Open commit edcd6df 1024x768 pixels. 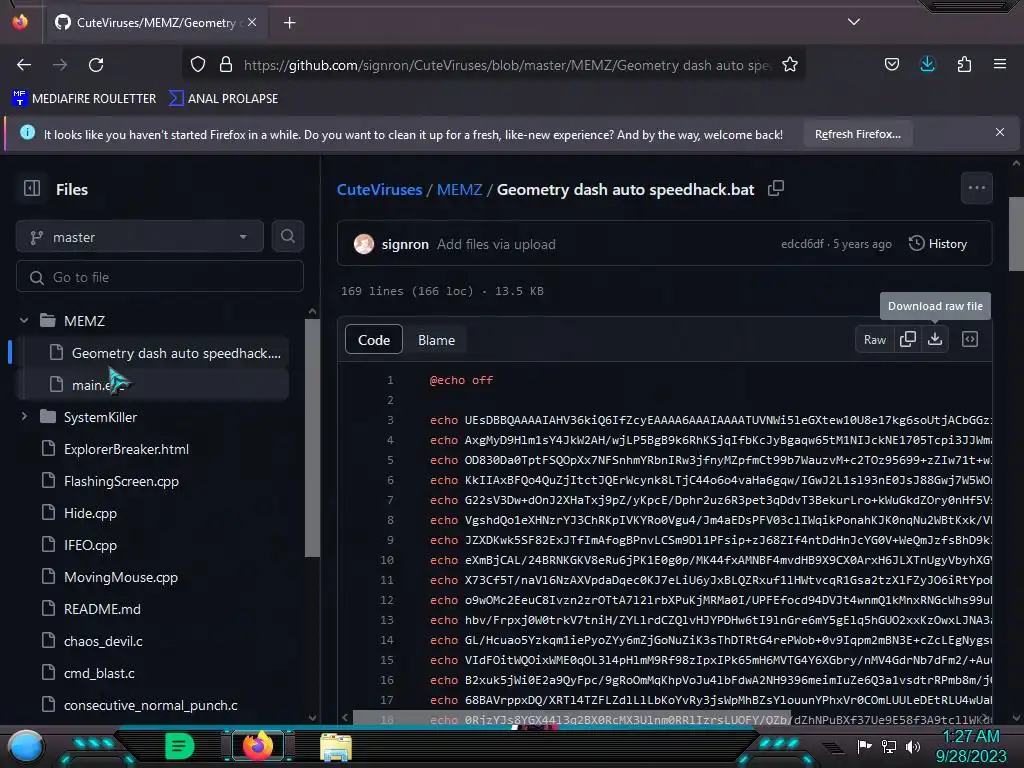tap(802, 244)
